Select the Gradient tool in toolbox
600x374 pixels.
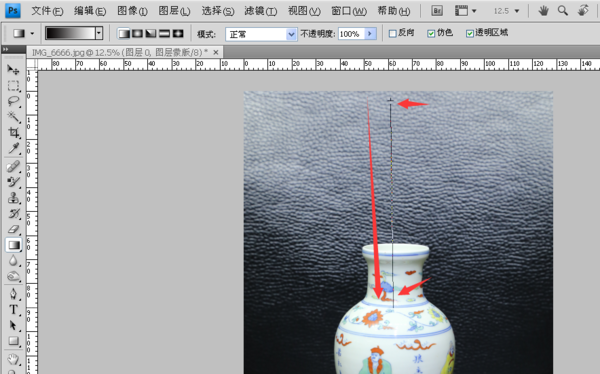click(x=13, y=245)
